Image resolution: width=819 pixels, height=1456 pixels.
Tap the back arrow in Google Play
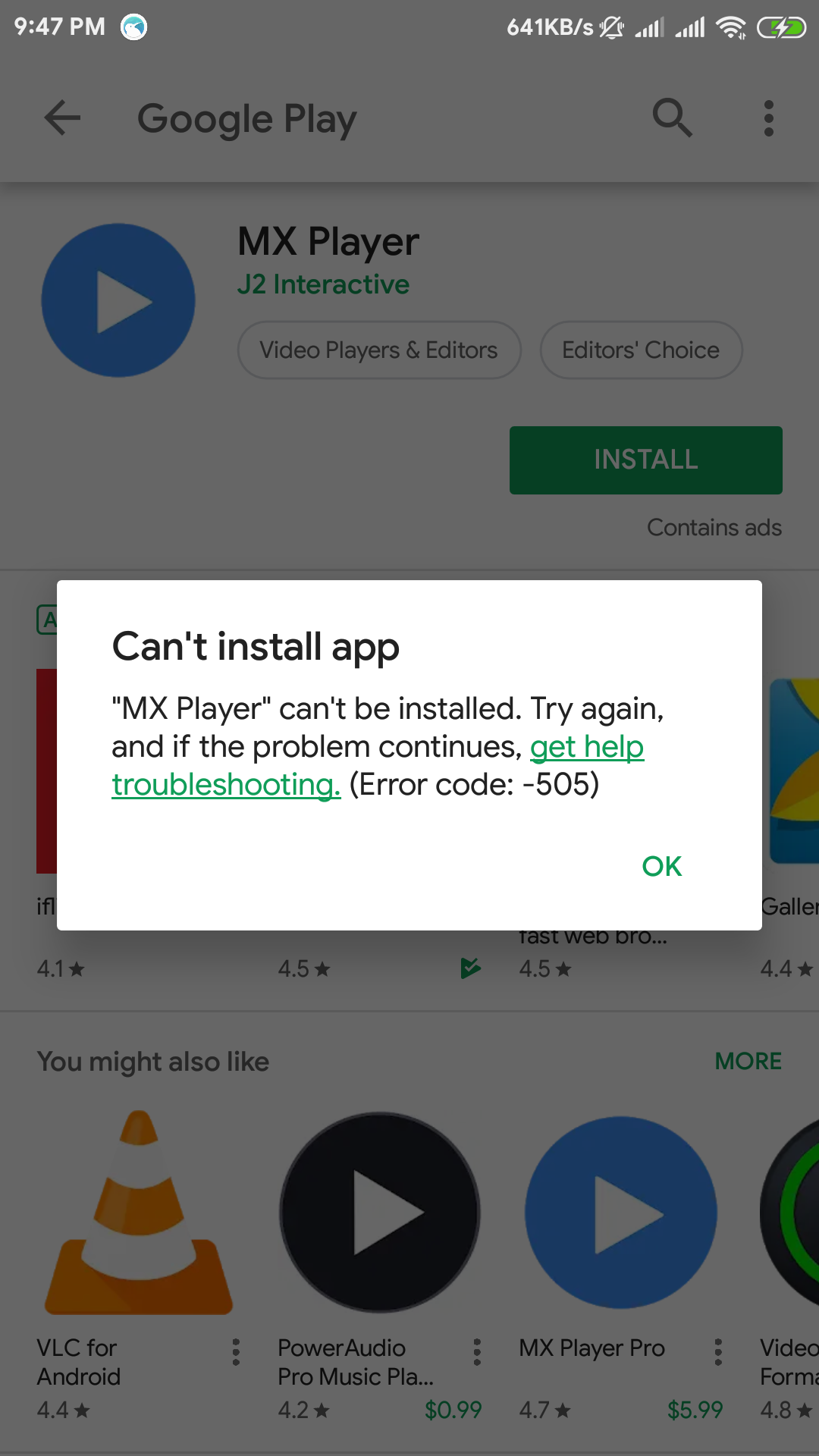[62, 118]
